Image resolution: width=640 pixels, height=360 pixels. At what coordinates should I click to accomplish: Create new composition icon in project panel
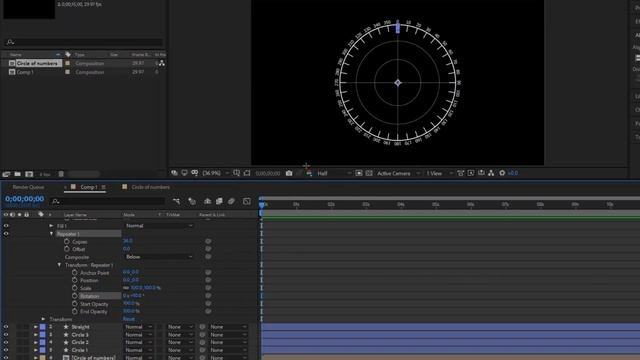tap(29, 174)
